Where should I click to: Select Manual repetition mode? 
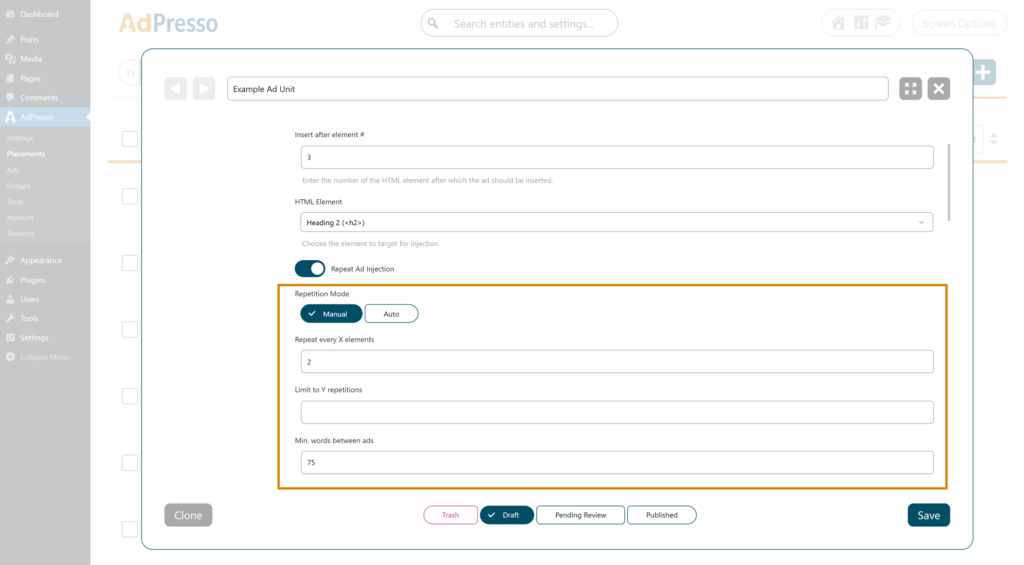pos(331,314)
